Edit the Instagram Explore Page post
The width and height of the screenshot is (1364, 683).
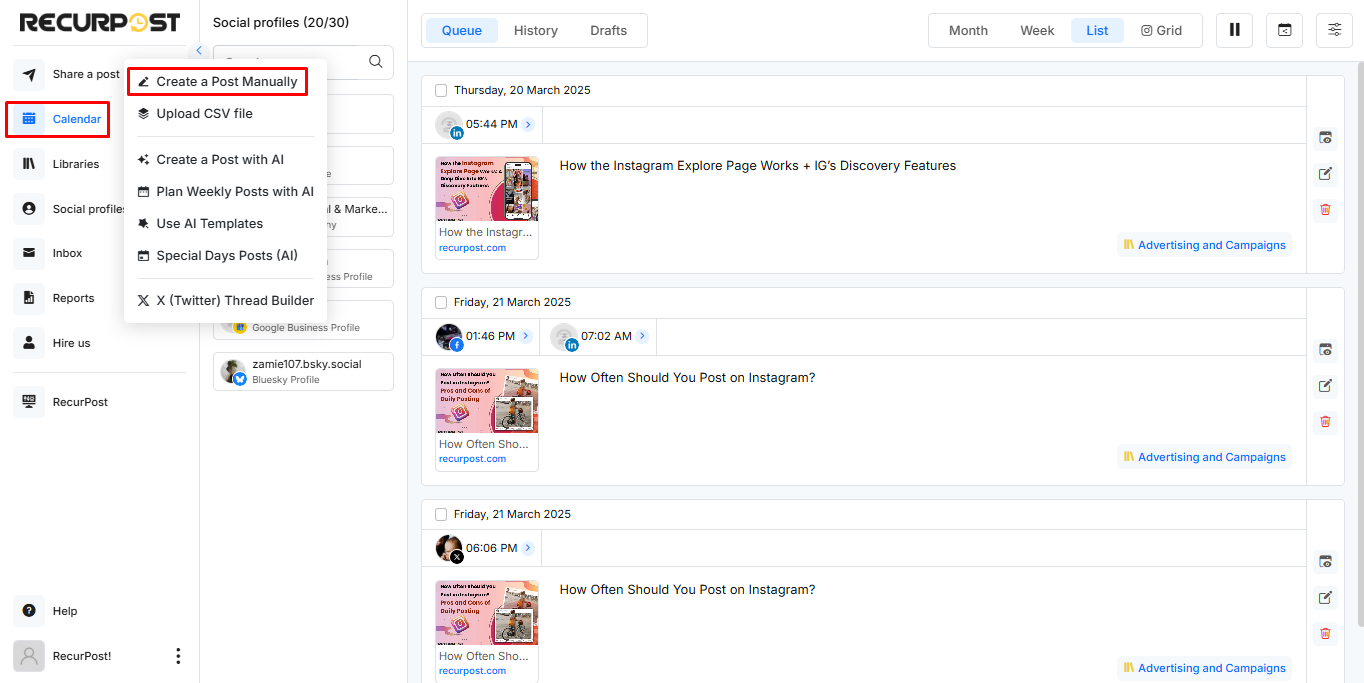[1325, 174]
